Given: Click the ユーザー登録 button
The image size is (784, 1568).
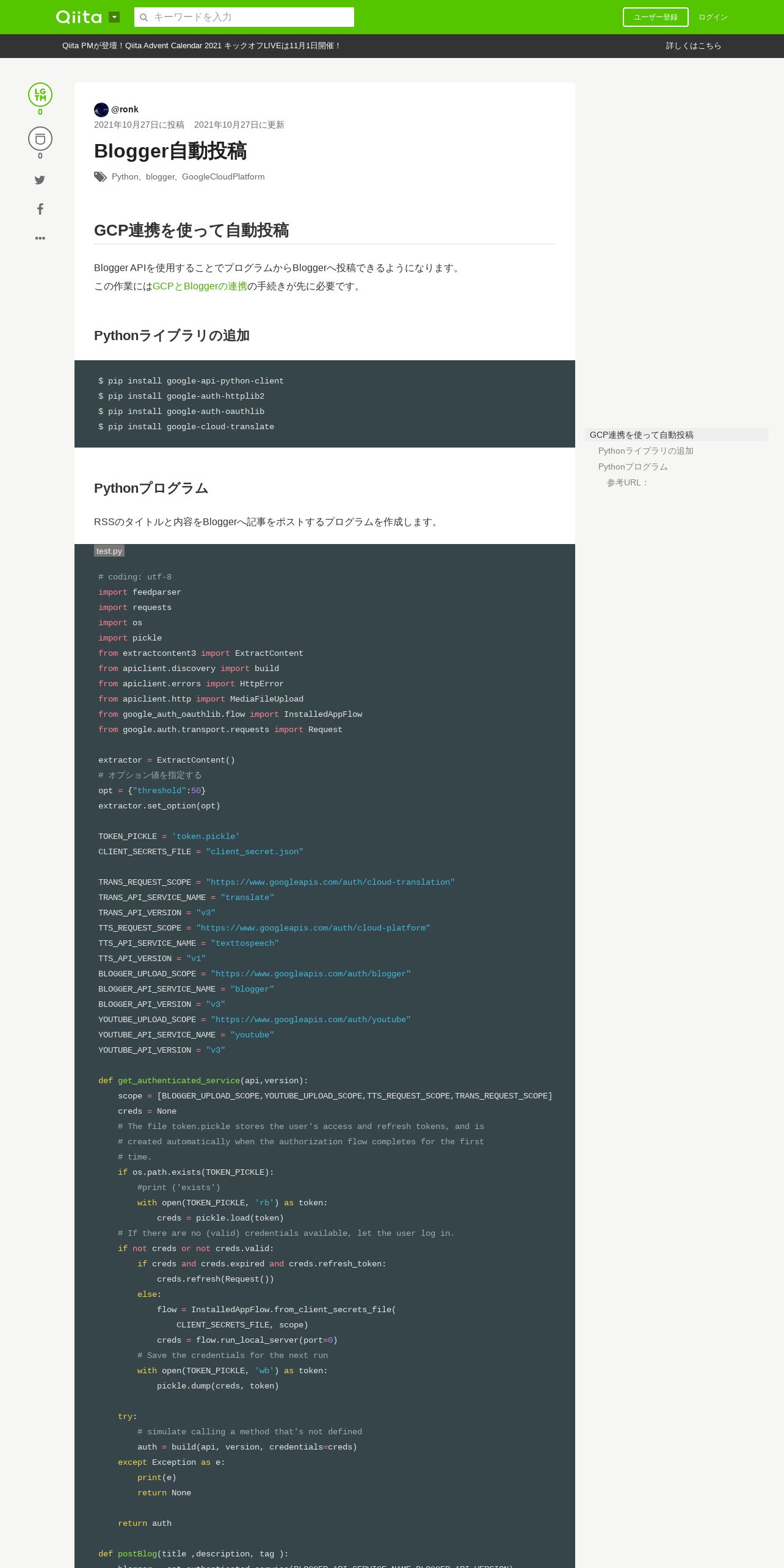Looking at the screenshot, I should (x=656, y=17).
